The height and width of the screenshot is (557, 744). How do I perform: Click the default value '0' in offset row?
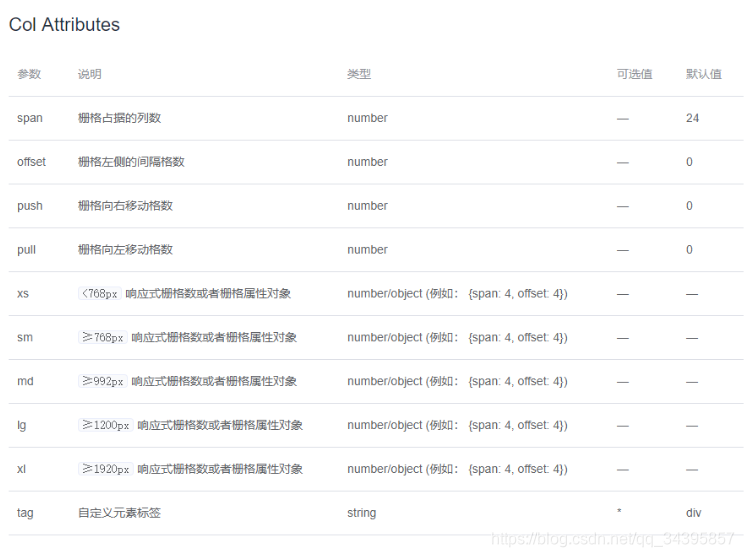[x=689, y=162]
